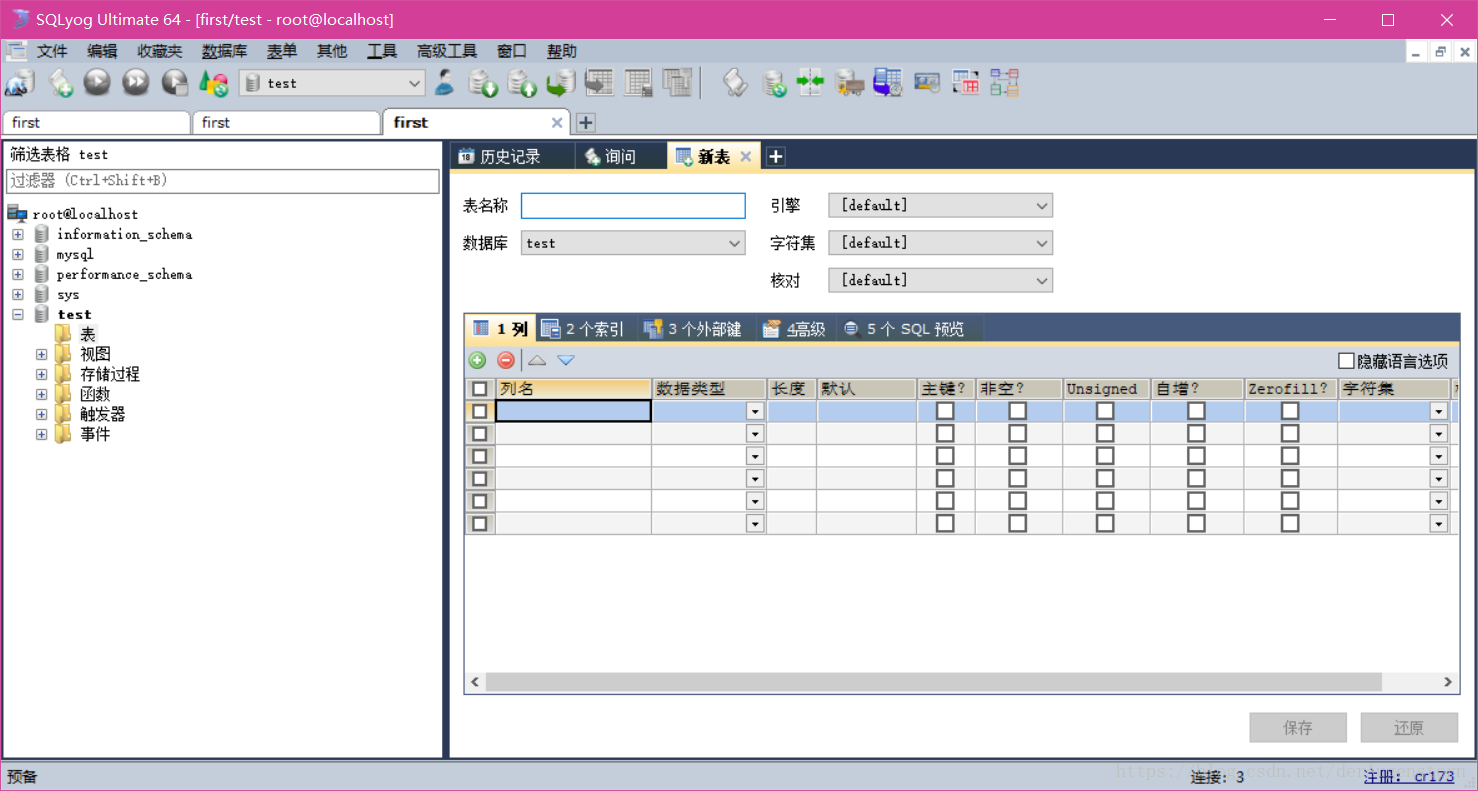
Task: Click the 注册: cr173 link
Action: pos(1409,777)
